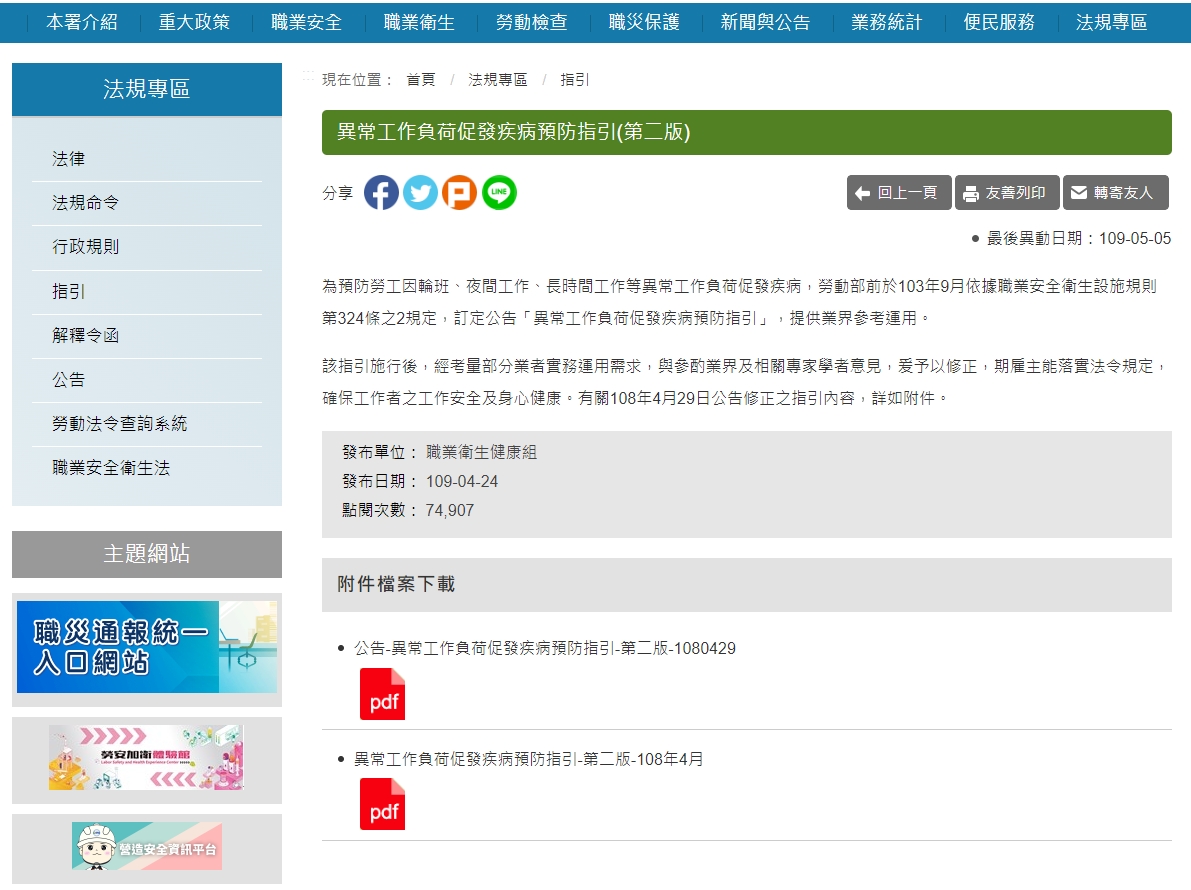Select 新聞與公告 in navigation bar

tap(765, 22)
